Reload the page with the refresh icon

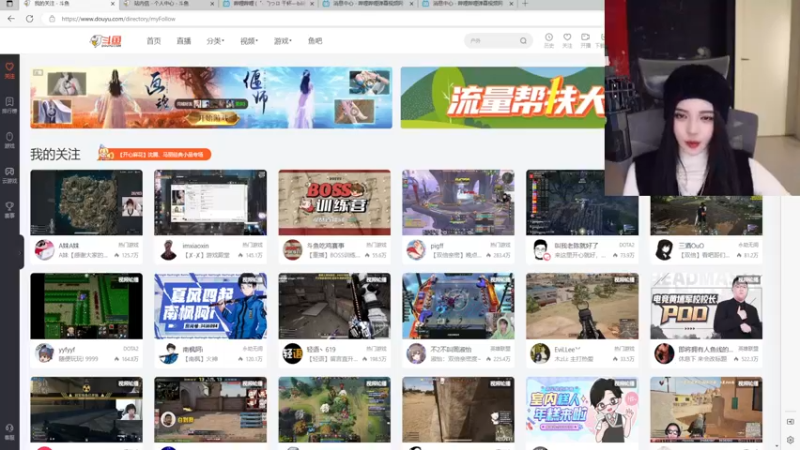tap(30, 19)
